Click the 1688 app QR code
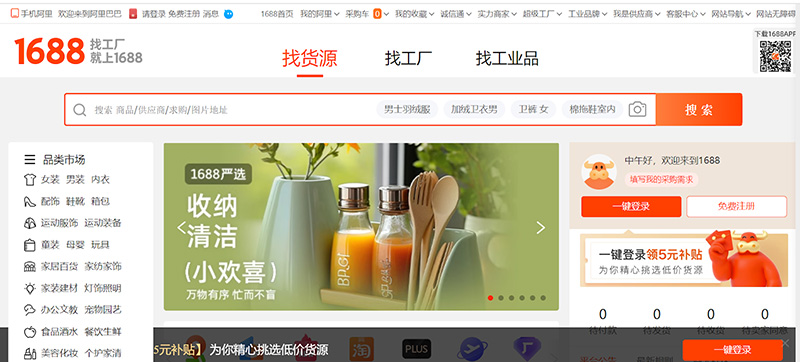The image size is (800, 362). (775, 56)
